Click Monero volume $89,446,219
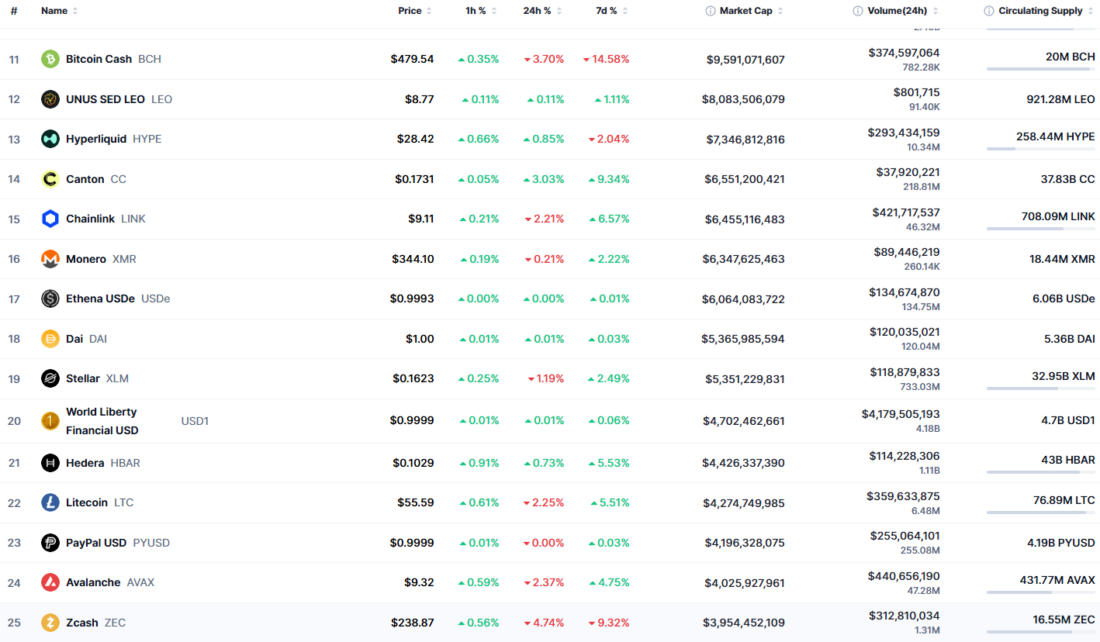 pos(906,252)
